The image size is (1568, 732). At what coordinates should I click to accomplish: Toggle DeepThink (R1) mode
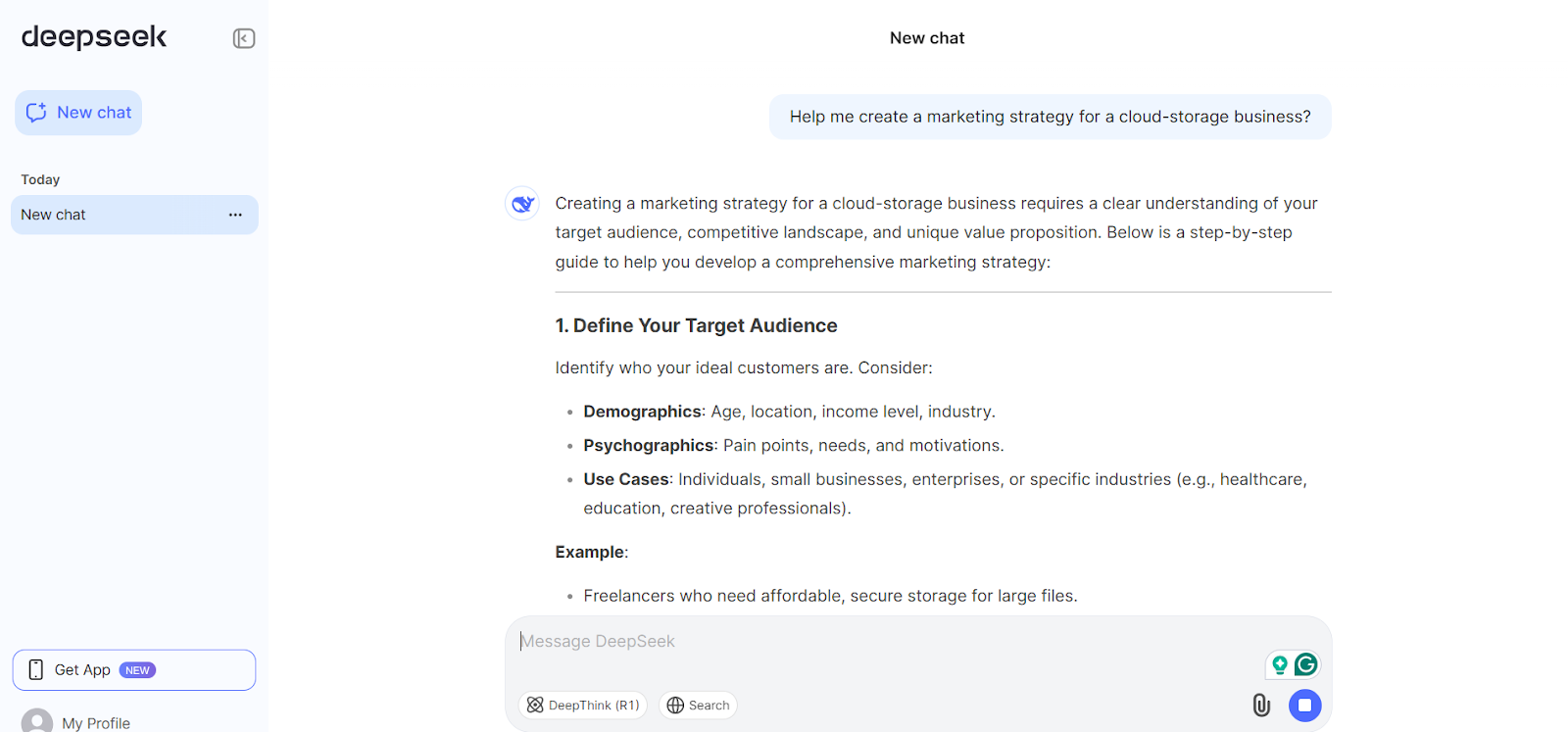coord(582,706)
